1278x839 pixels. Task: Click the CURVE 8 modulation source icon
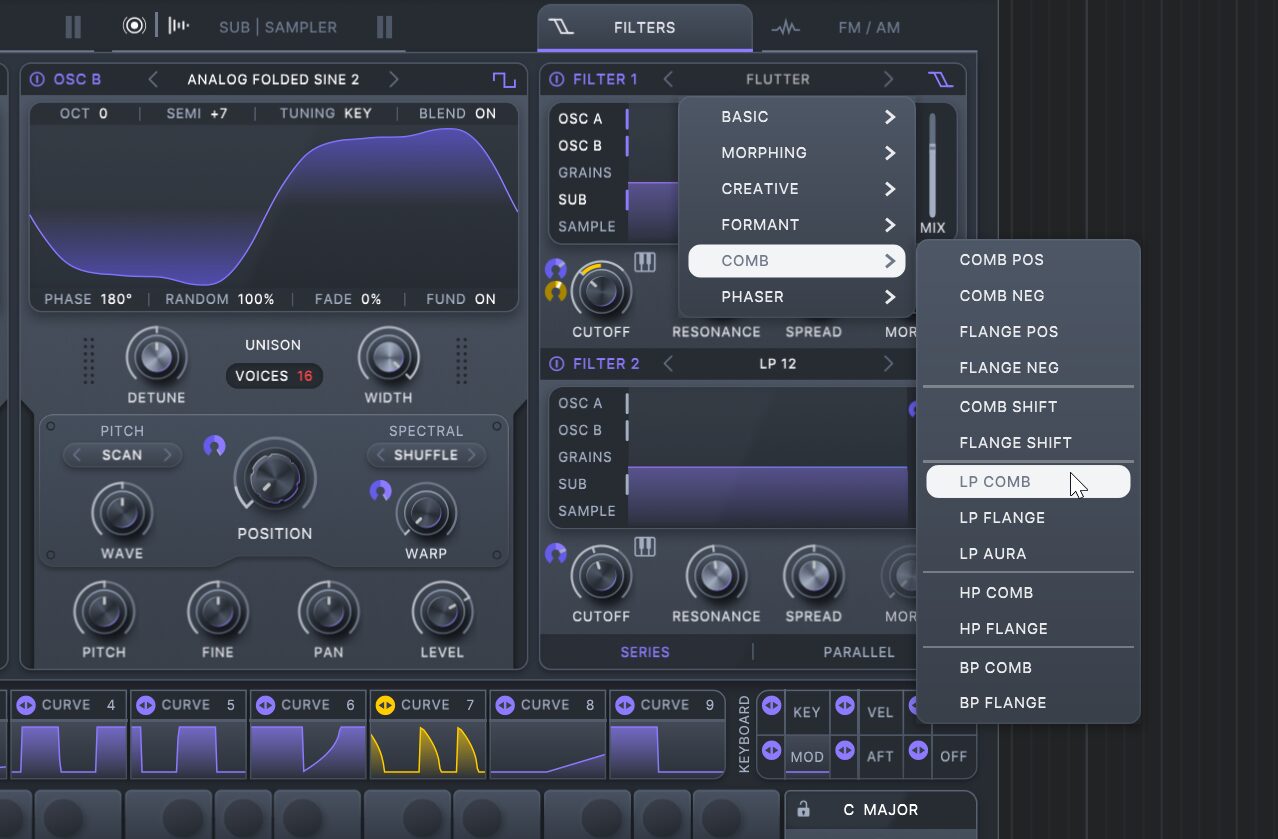(x=505, y=705)
